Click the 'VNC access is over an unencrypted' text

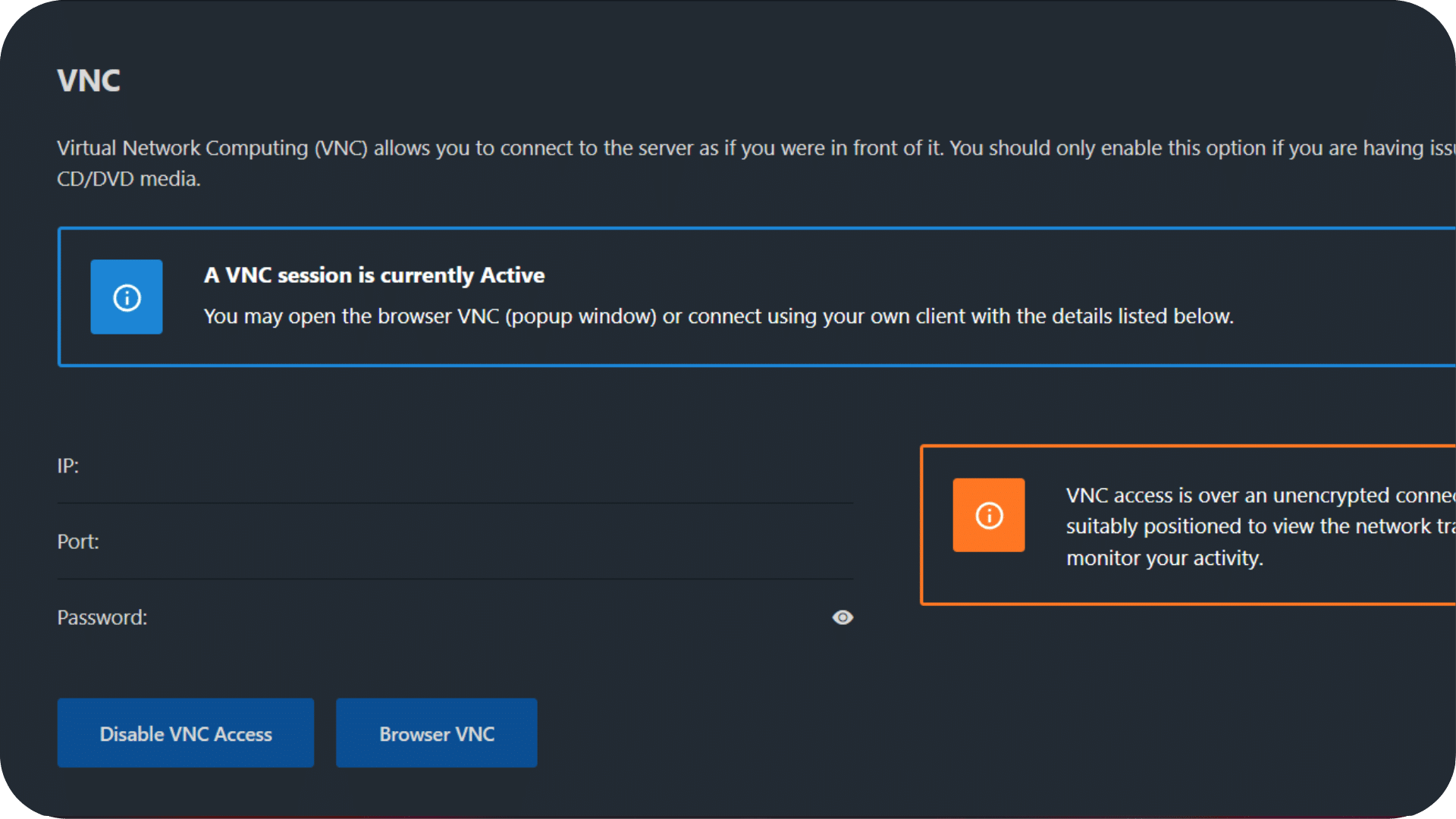[x=1259, y=495]
